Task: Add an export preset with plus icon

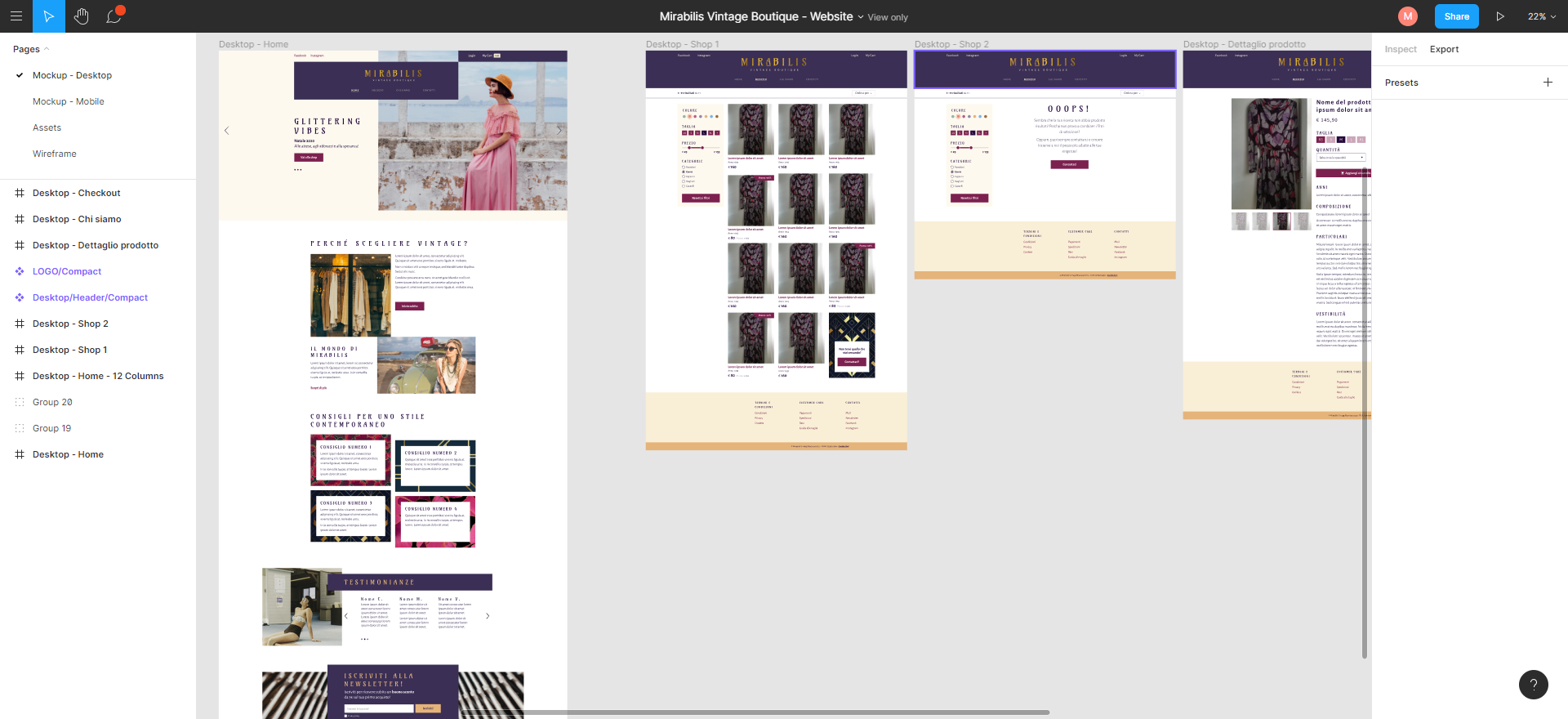Action: pos(1548,83)
